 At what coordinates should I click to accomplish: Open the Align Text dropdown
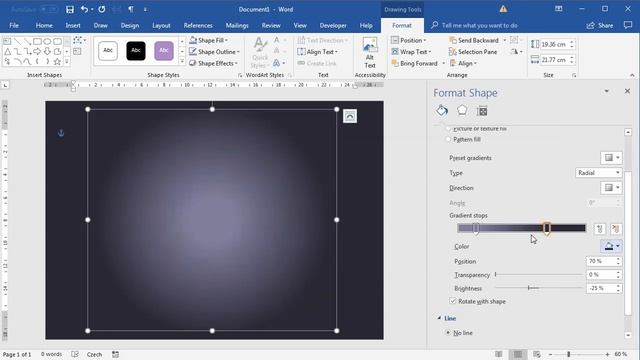point(318,52)
